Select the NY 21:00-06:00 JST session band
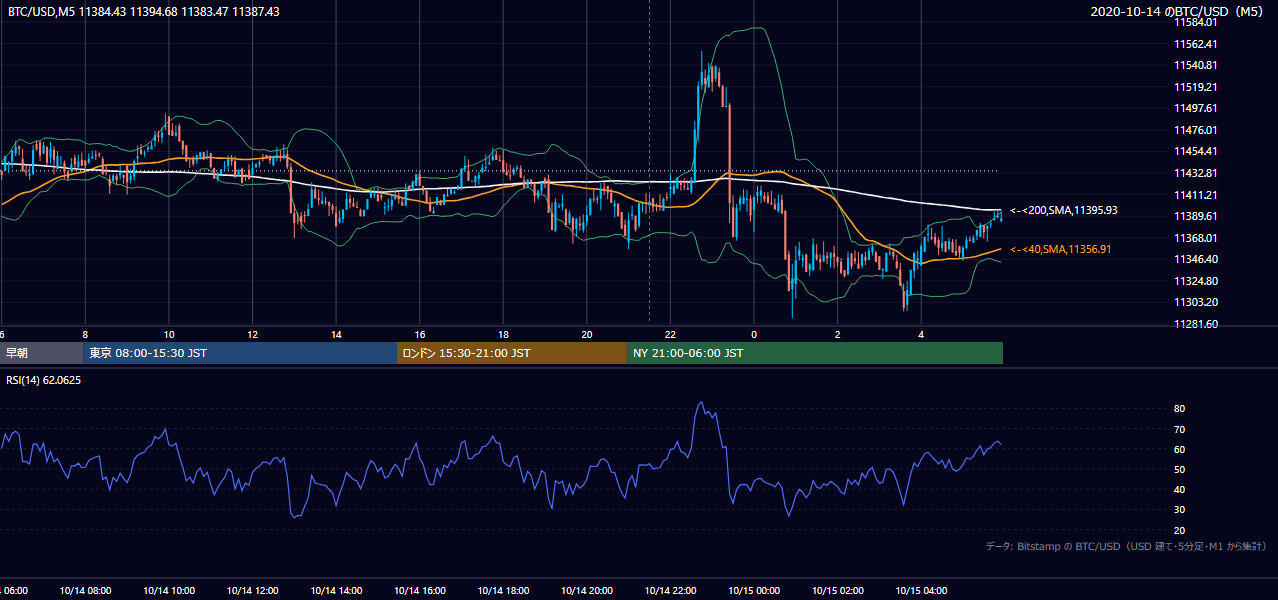The height and width of the screenshot is (600, 1278). [815, 353]
